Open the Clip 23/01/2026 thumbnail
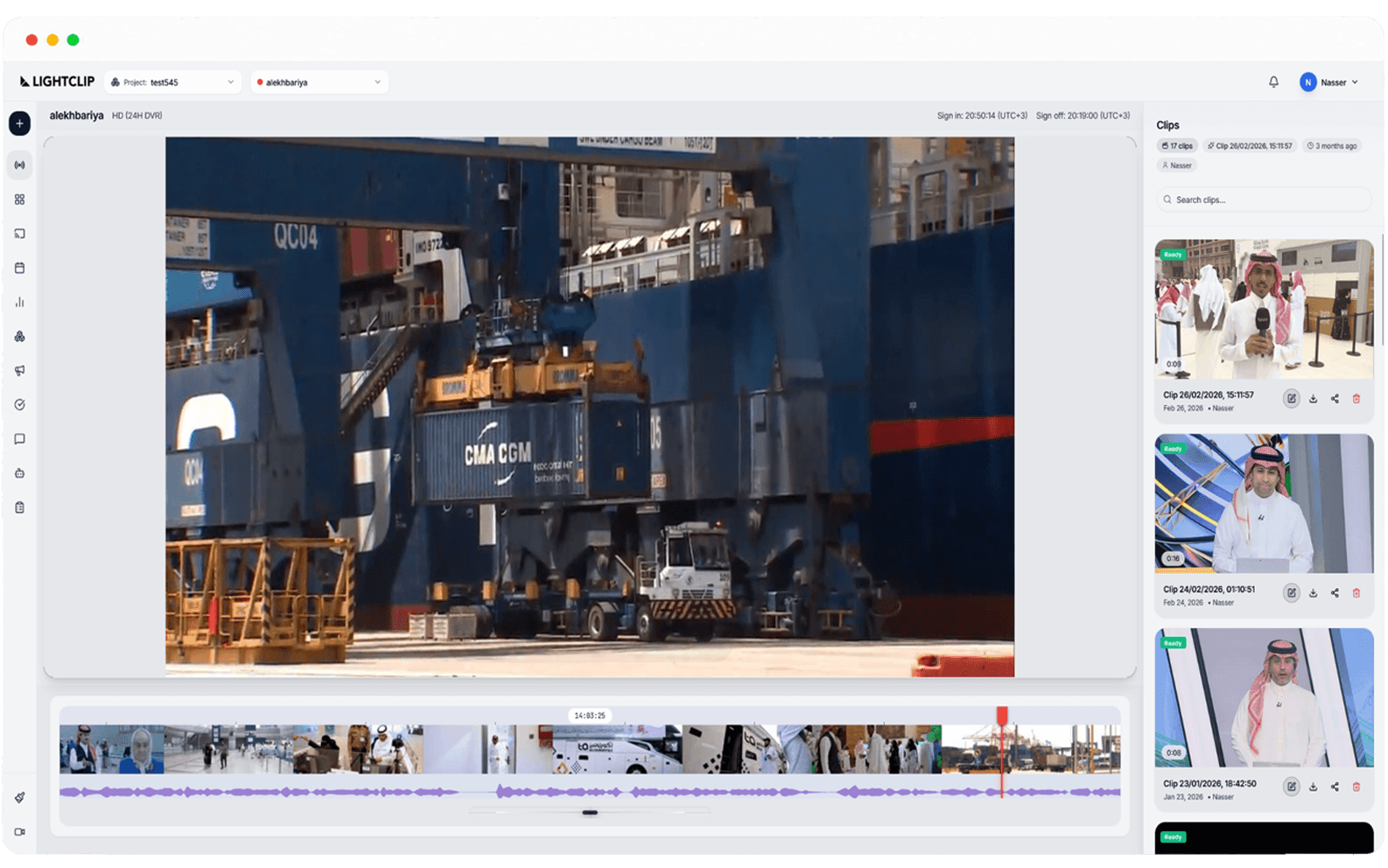Screen dimensions: 1388x868 1264,697
